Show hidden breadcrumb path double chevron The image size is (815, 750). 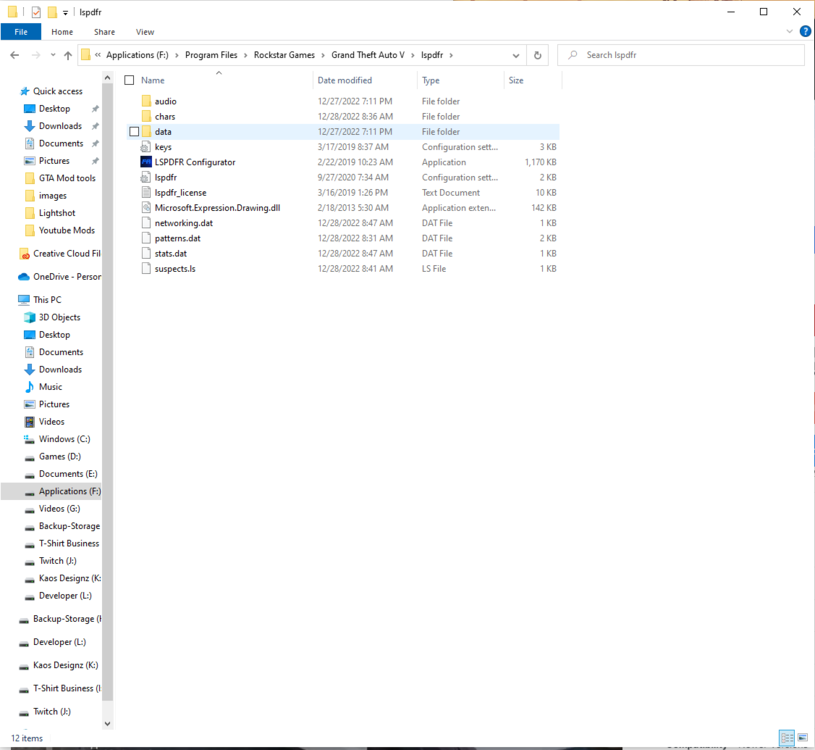98,55
